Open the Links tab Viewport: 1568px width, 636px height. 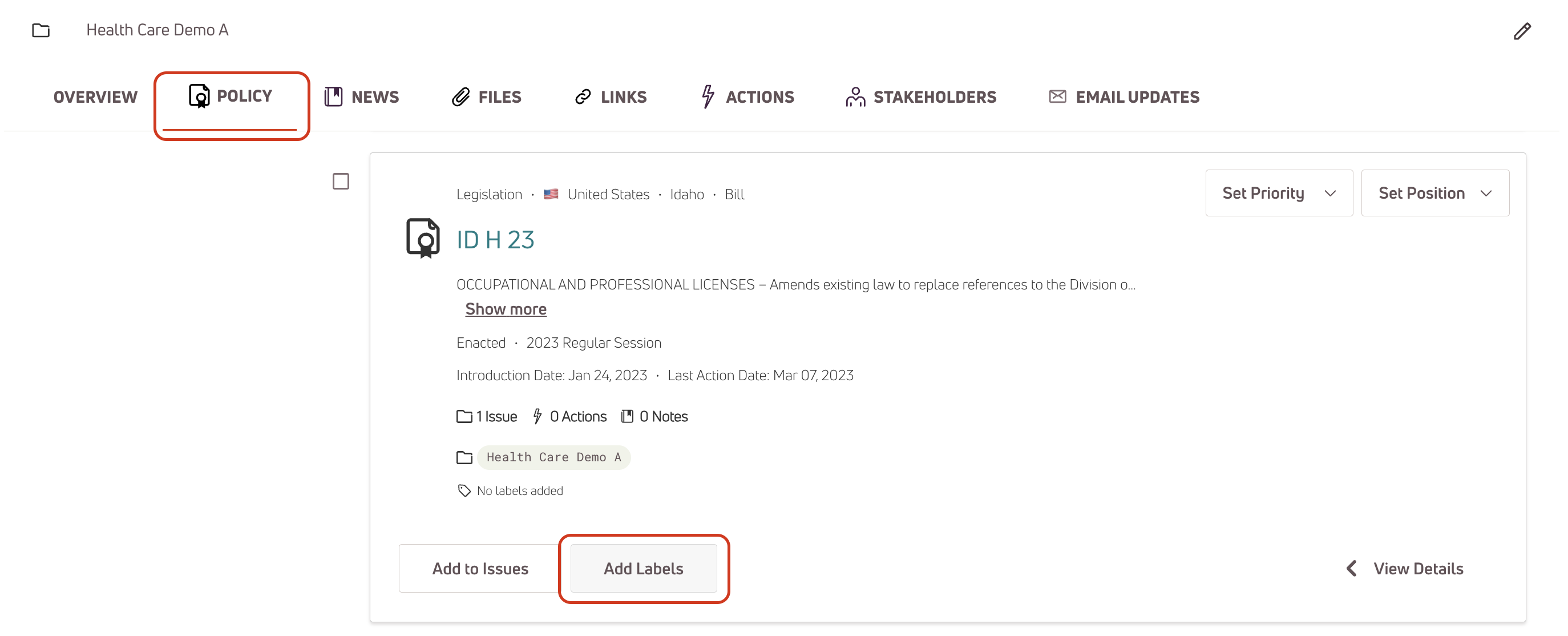tap(611, 97)
